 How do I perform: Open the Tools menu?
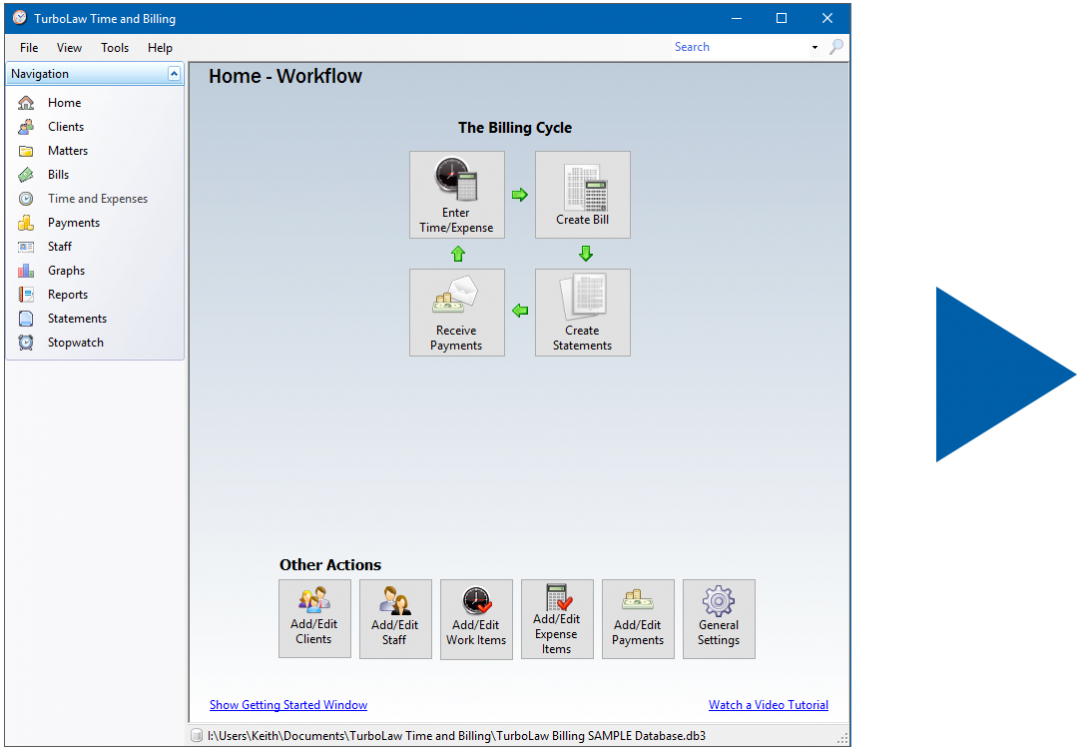click(114, 47)
